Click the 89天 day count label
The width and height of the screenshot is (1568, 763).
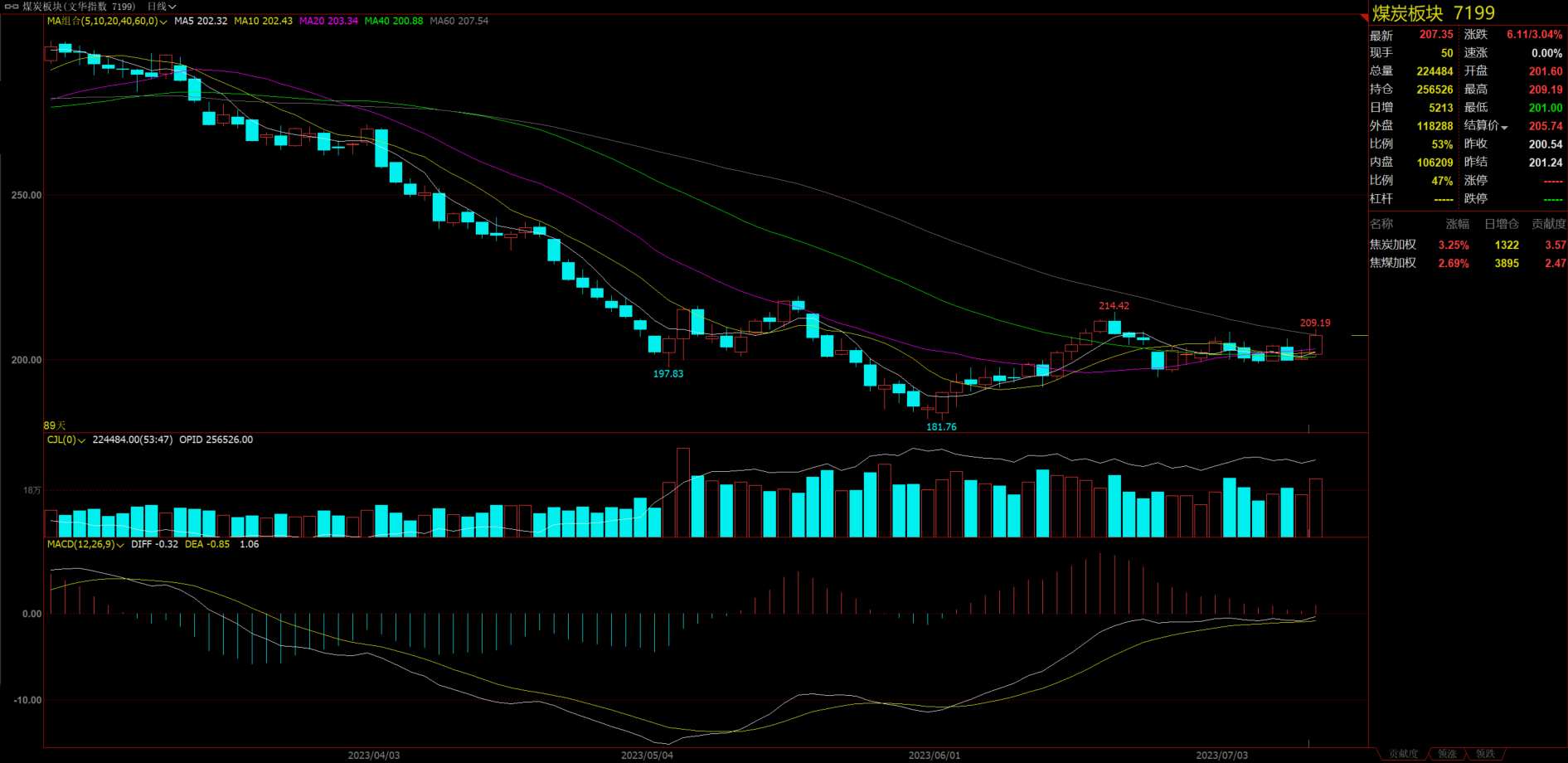pos(55,425)
